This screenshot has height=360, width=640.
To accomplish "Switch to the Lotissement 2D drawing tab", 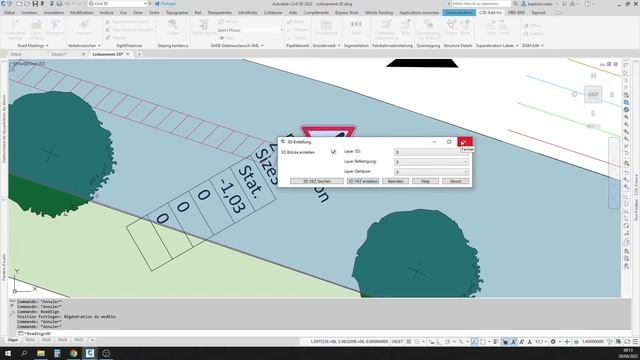I will [x=107, y=54].
